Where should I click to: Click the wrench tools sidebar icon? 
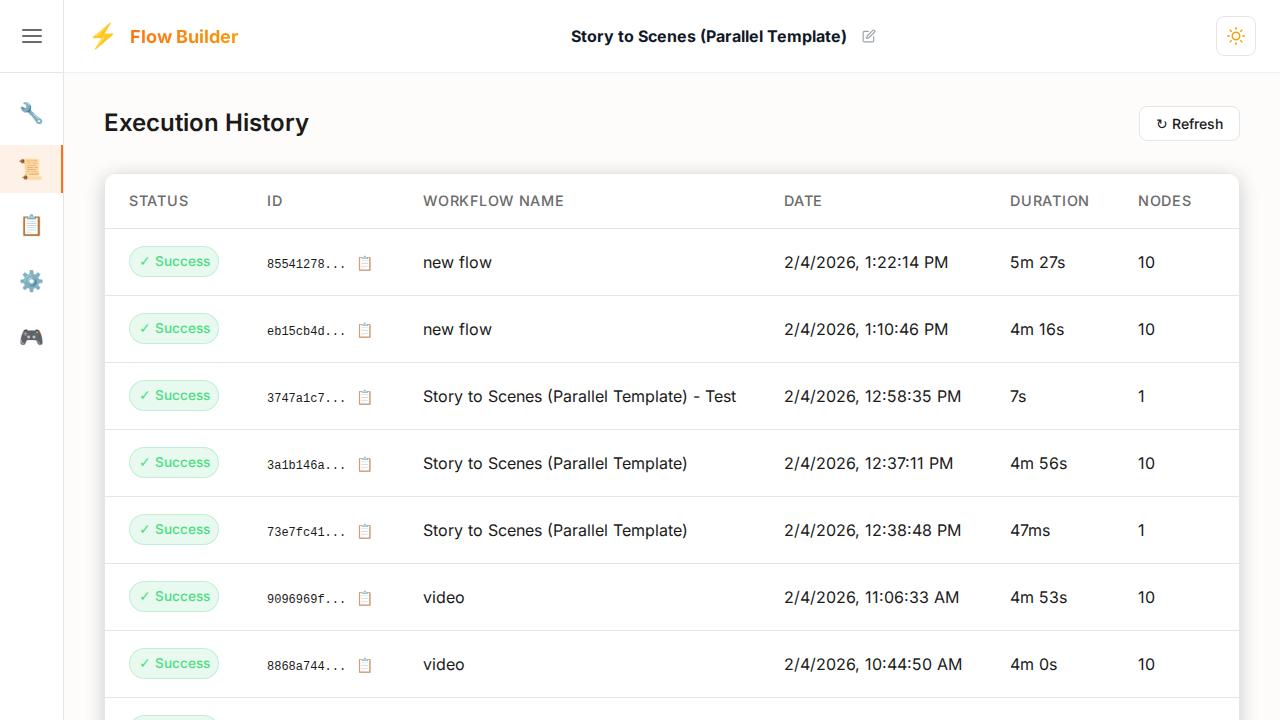(x=32, y=113)
